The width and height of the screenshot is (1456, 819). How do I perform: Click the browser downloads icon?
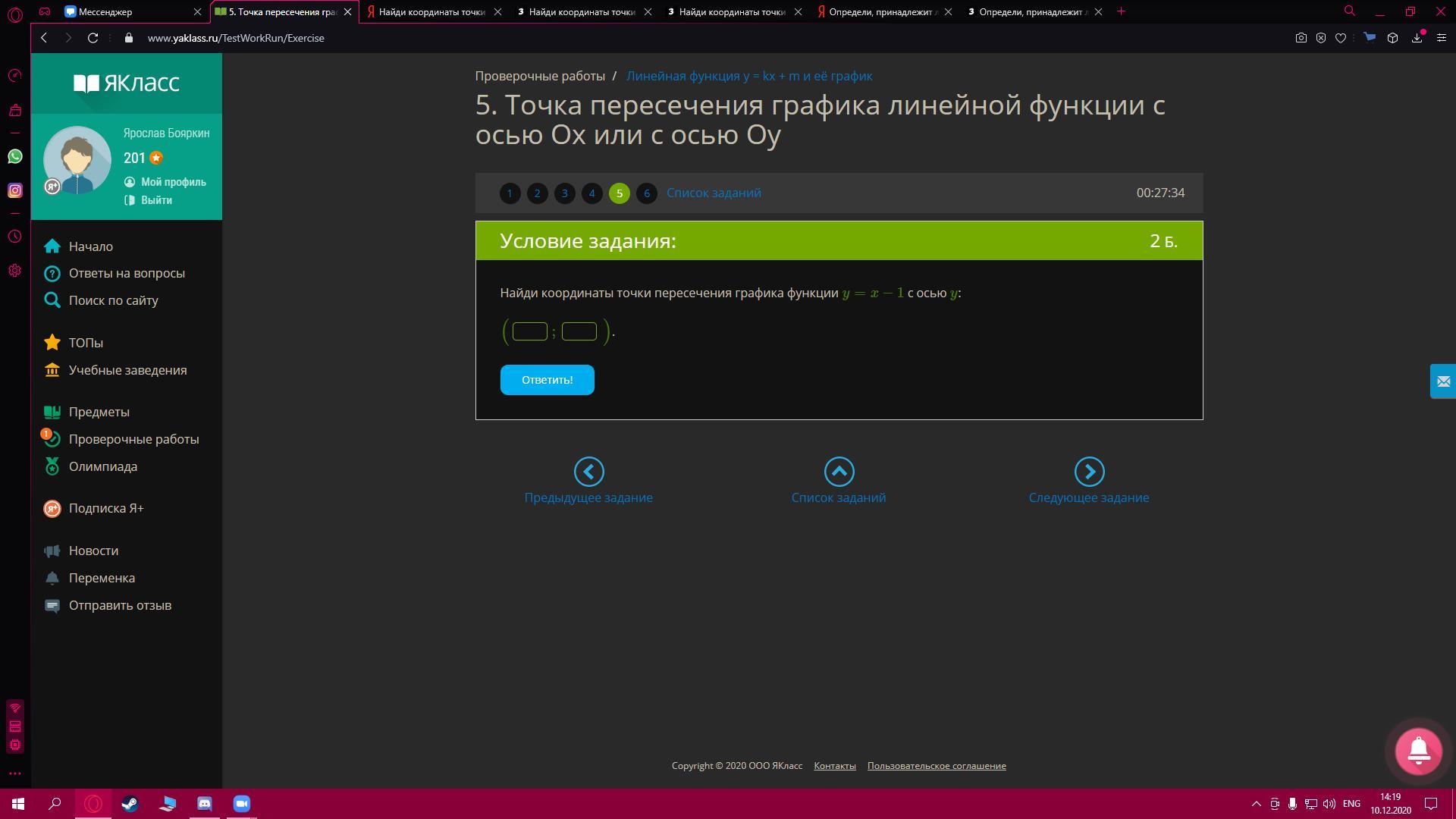1417,38
